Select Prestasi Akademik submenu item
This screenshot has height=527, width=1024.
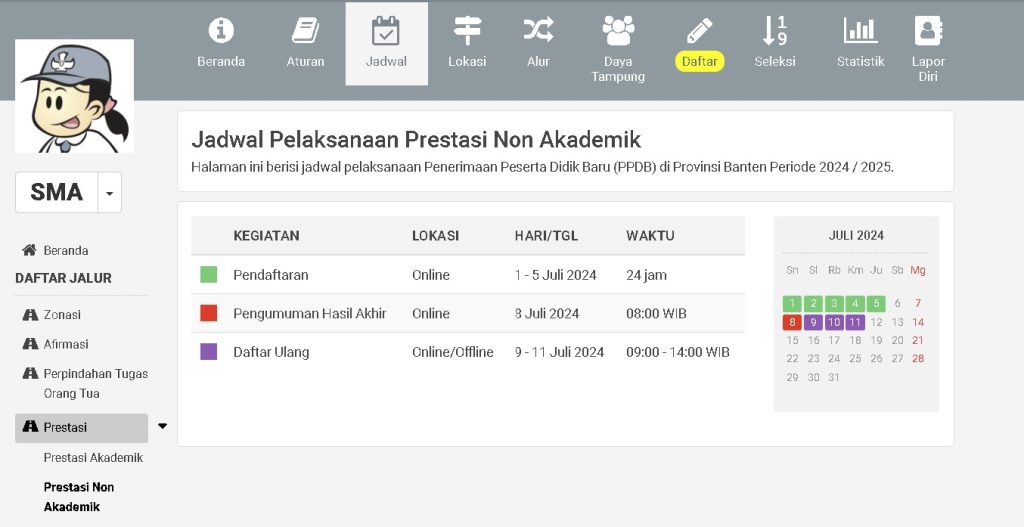(93, 458)
